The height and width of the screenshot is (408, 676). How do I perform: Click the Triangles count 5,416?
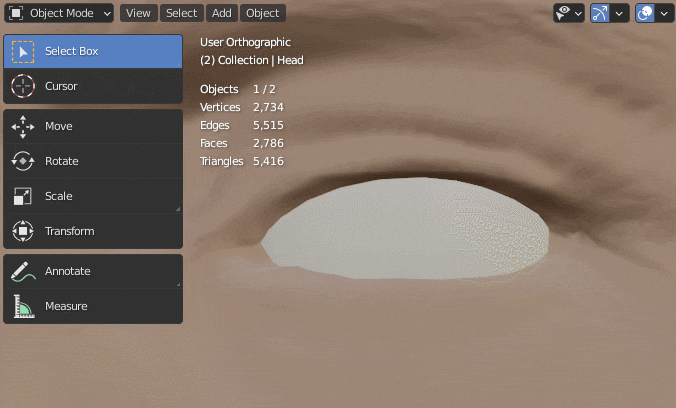click(268, 161)
